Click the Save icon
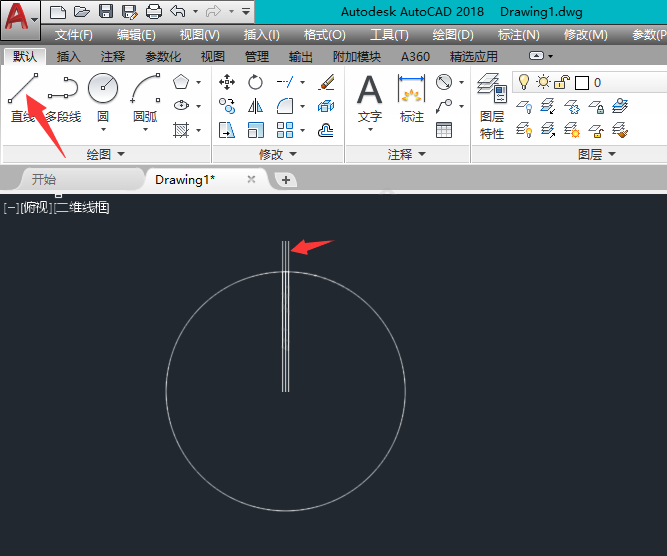The width and height of the screenshot is (667, 556). (x=106, y=11)
